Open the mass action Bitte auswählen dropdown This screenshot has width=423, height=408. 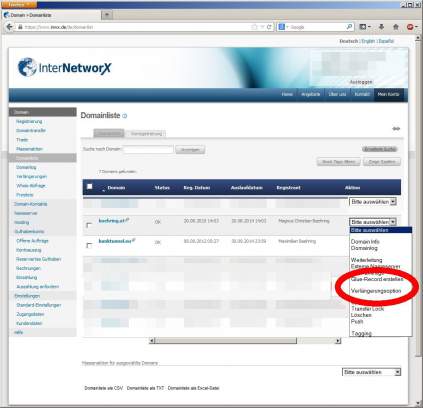(371, 372)
